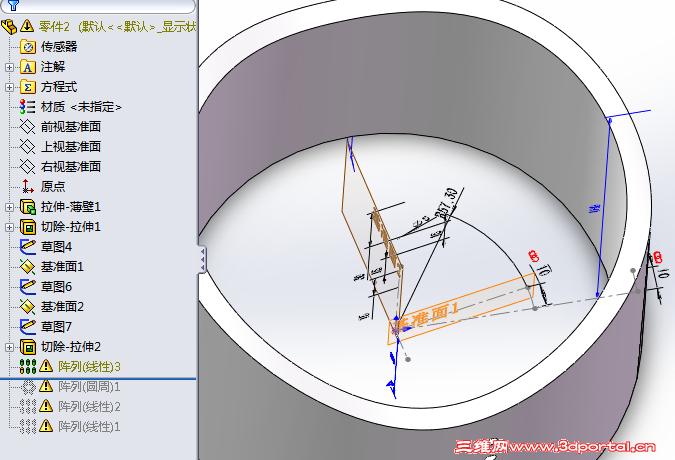Click the suppressed 阵列(圆周)1 pattern icon
The image size is (675, 460).
tap(28, 387)
